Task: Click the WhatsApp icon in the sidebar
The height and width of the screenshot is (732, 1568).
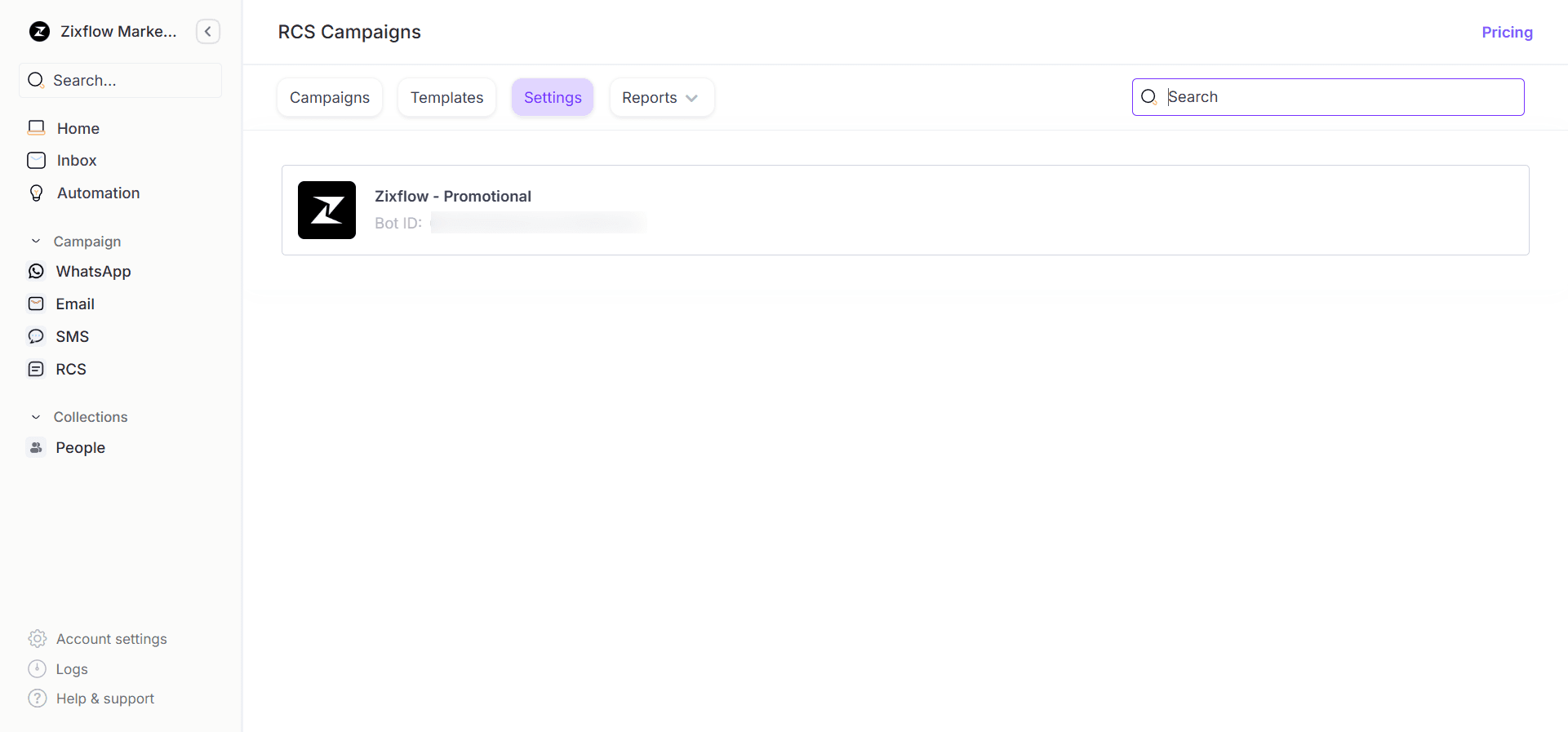Action: tap(36, 271)
